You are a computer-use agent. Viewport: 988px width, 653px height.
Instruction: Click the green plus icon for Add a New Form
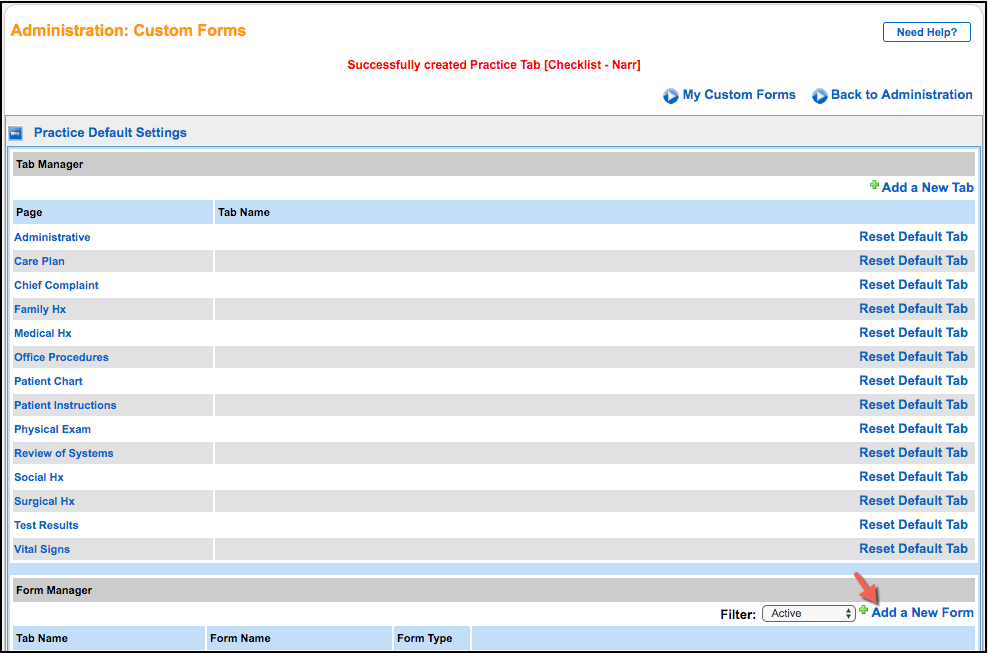click(x=864, y=610)
